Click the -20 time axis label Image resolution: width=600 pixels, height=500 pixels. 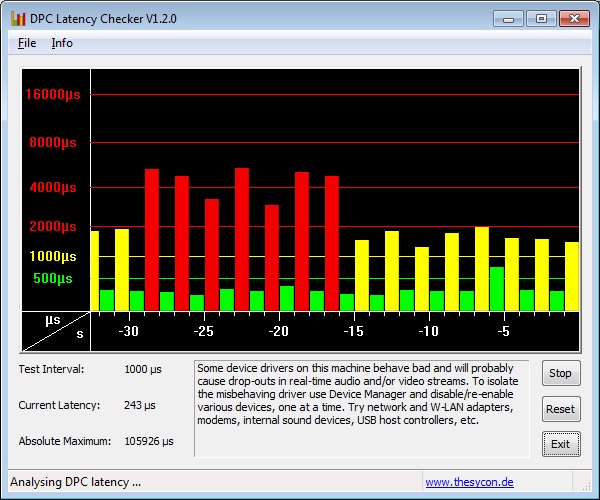click(x=279, y=331)
